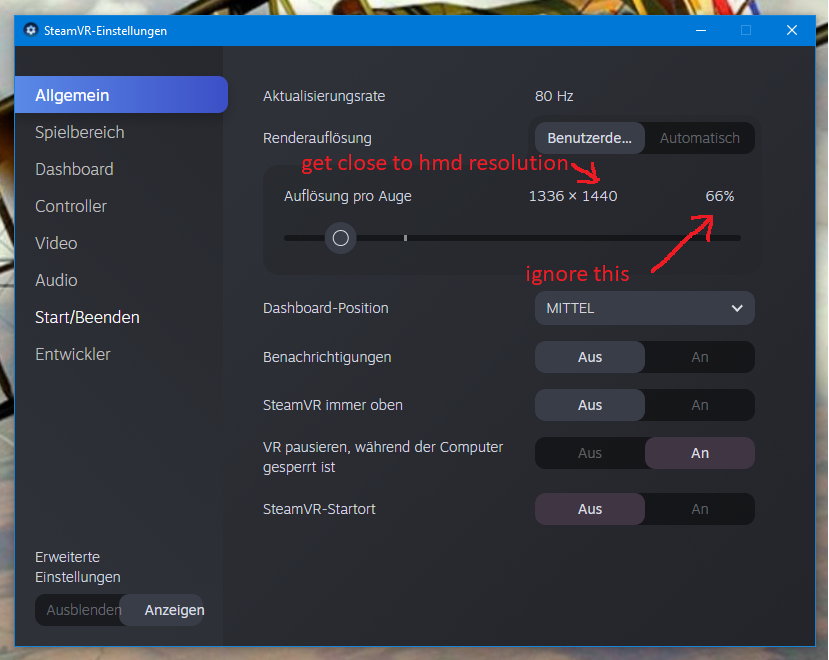The height and width of the screenshot is (660, 829).
Task: Open the Audio settings section
Action: [56, 279]
